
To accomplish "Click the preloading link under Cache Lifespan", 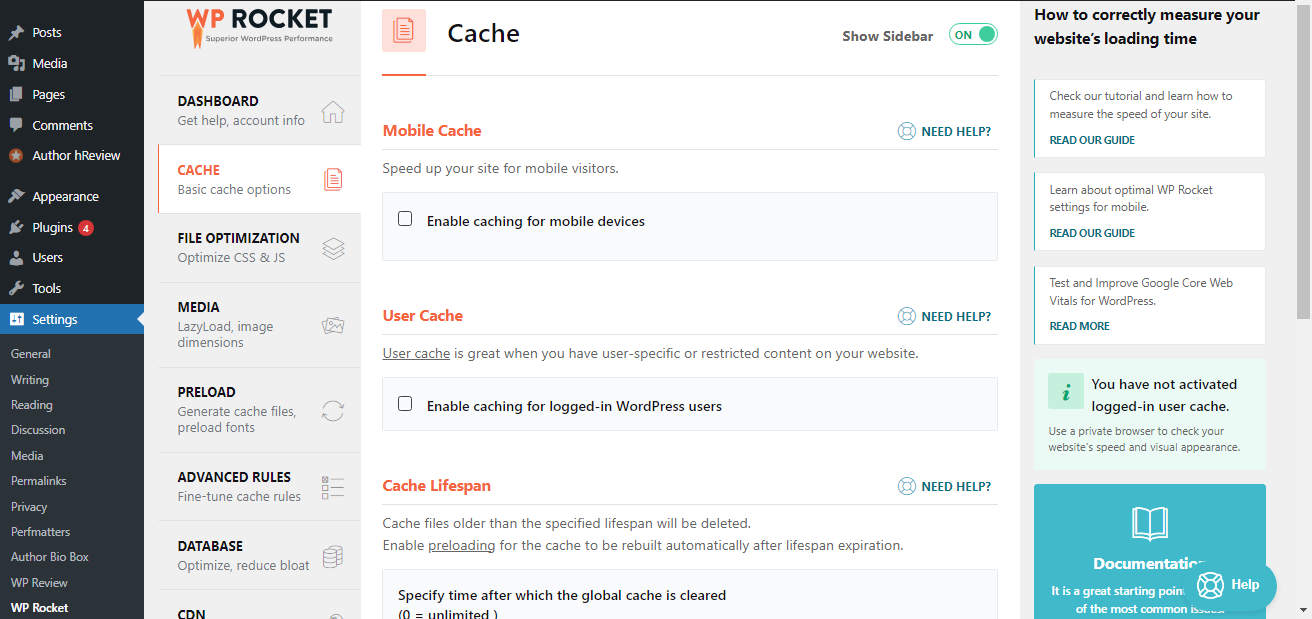I will pos(461,545).
